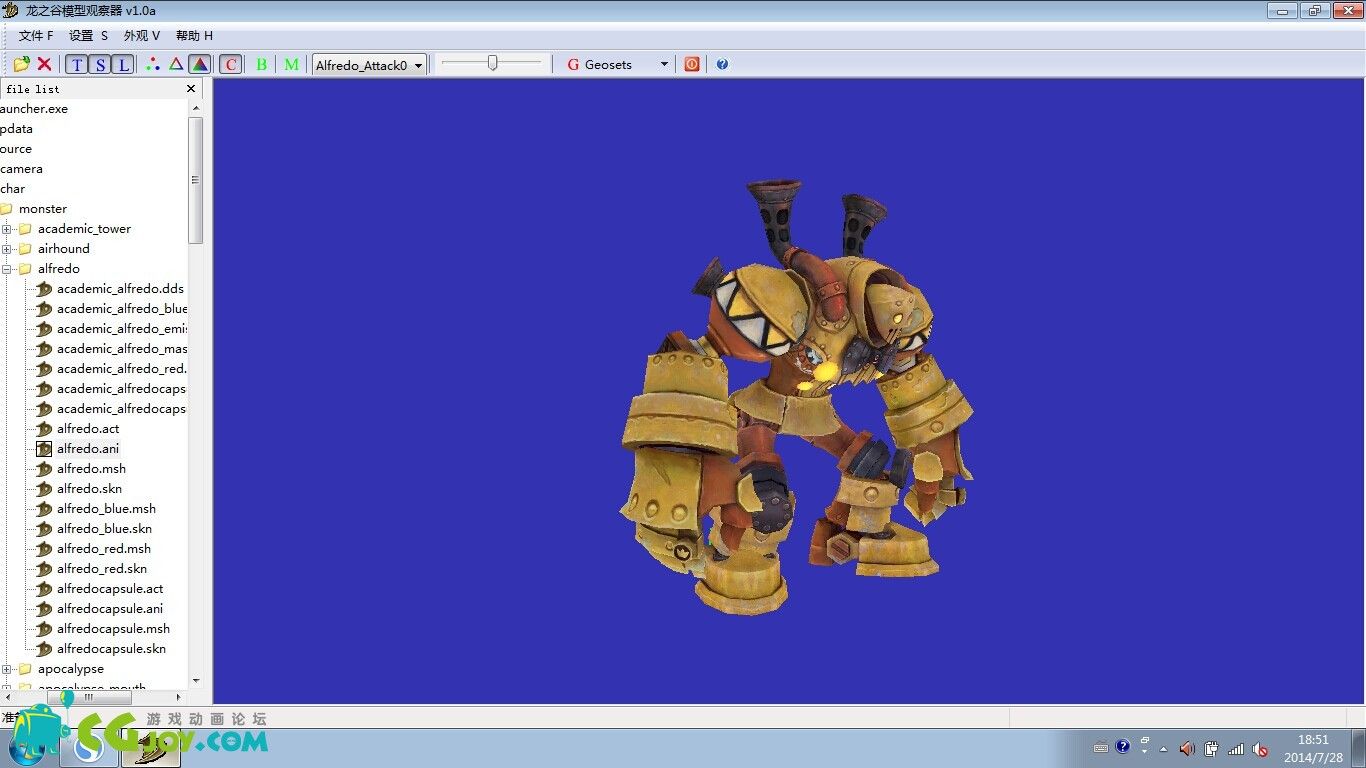Open the Geosets dropdown menu
The height and width of the screenshot is (768, 1366).
click(x=664, y=65)
